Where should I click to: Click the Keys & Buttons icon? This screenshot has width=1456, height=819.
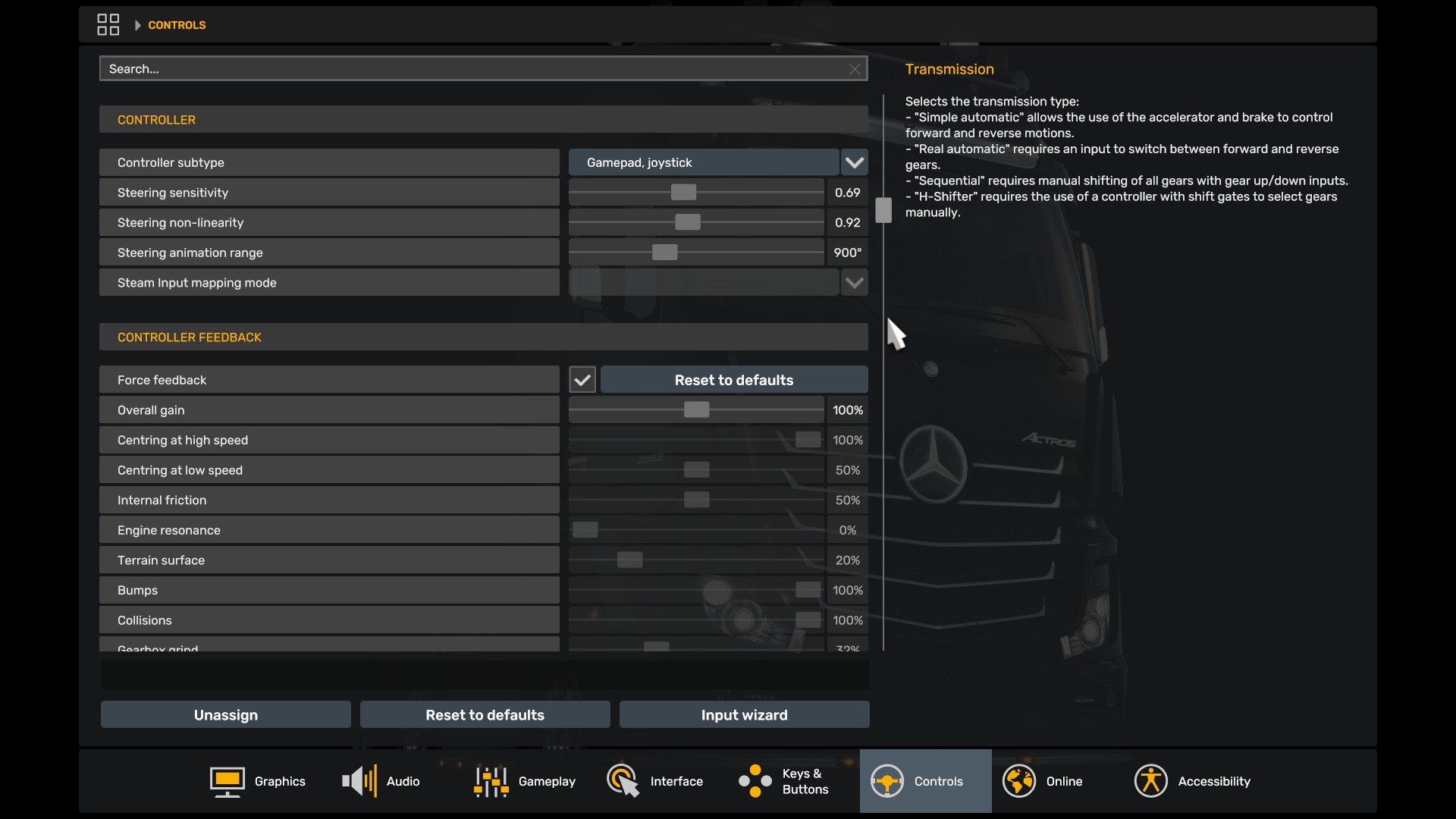[755, 781]
